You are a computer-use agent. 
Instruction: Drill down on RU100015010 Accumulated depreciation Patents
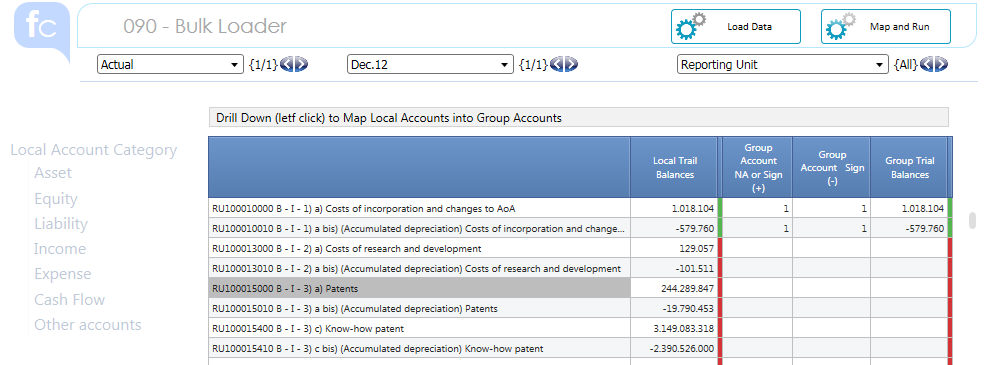click(420, 308)
